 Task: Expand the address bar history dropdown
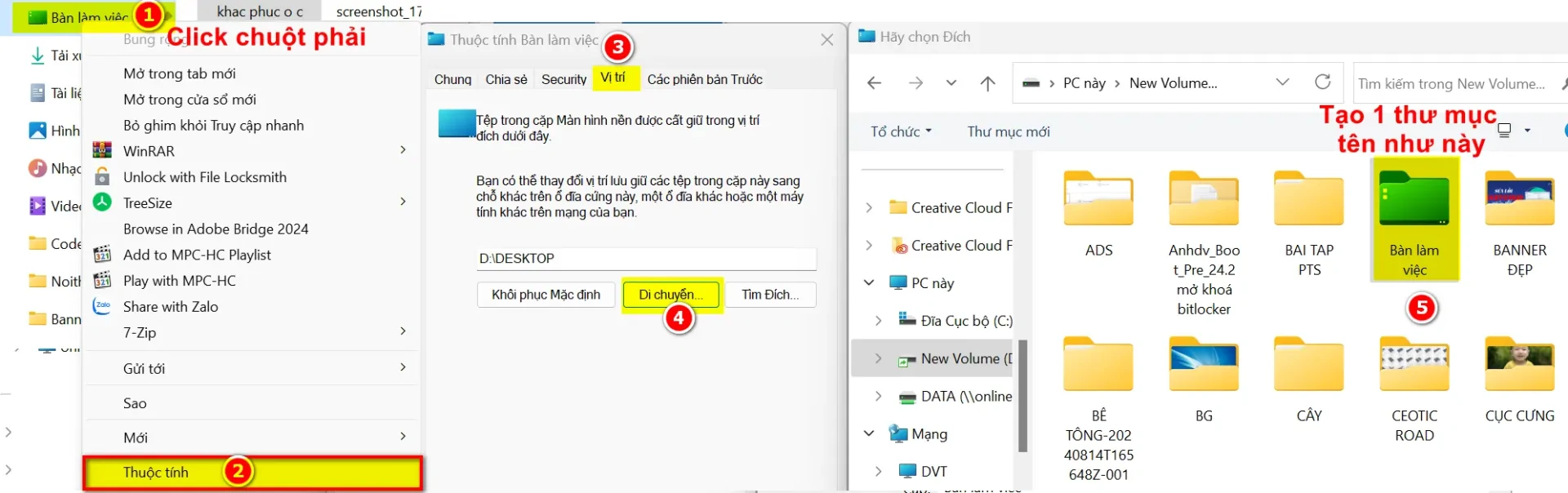(x=1282, y=82)
